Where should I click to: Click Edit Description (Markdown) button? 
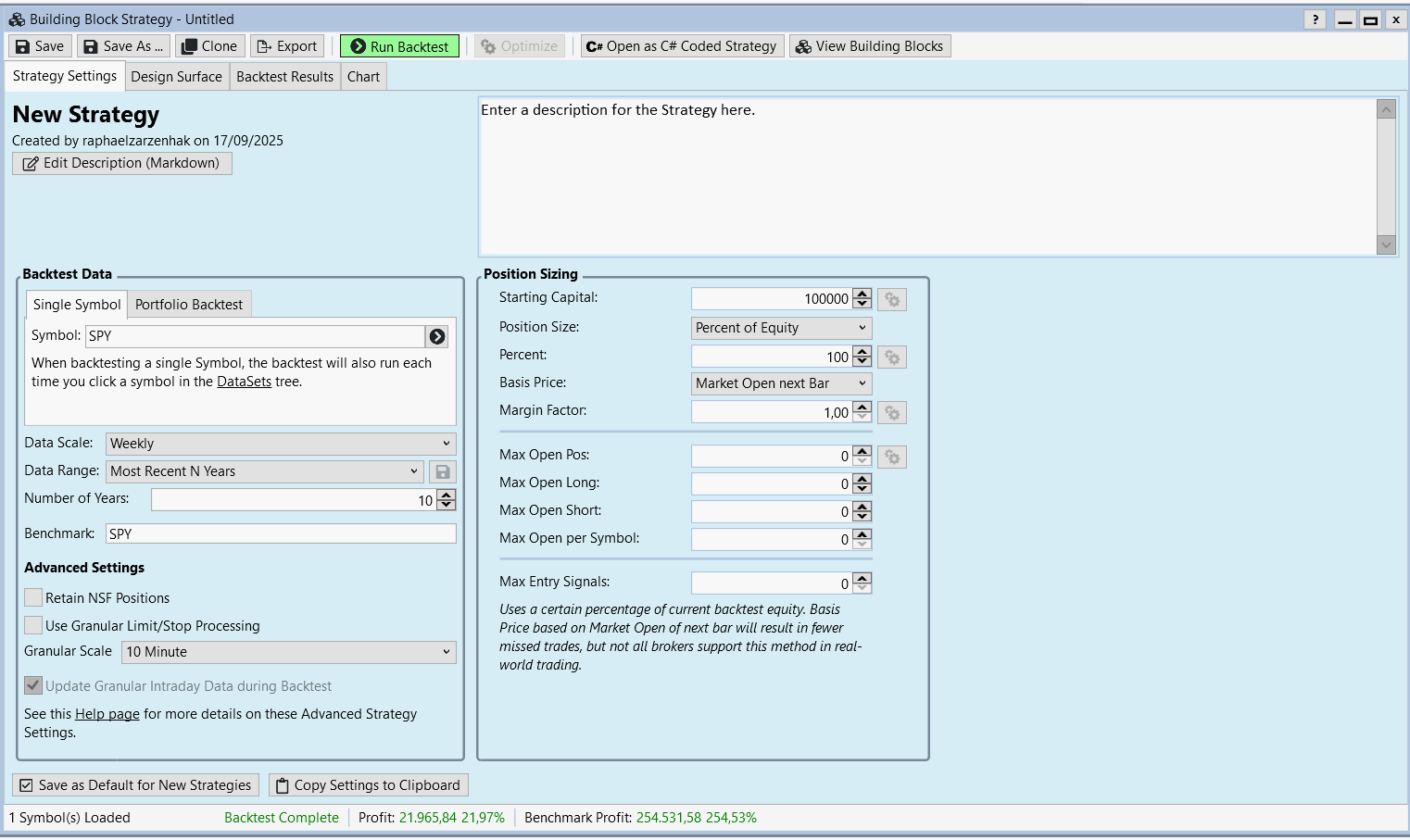(122, 163)
